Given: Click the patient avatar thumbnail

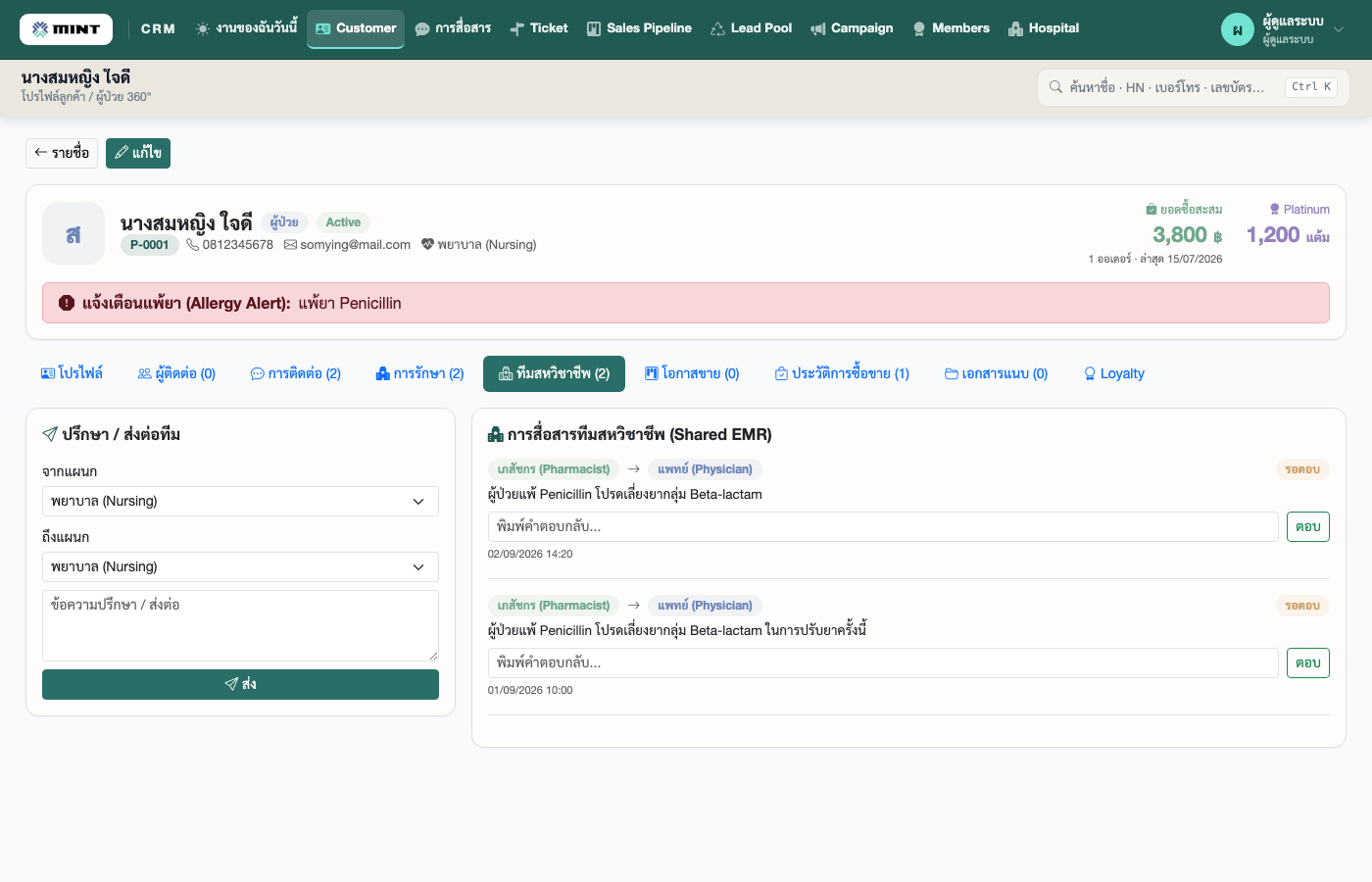Looking at the screenshot, I should (x=73, y=233).
